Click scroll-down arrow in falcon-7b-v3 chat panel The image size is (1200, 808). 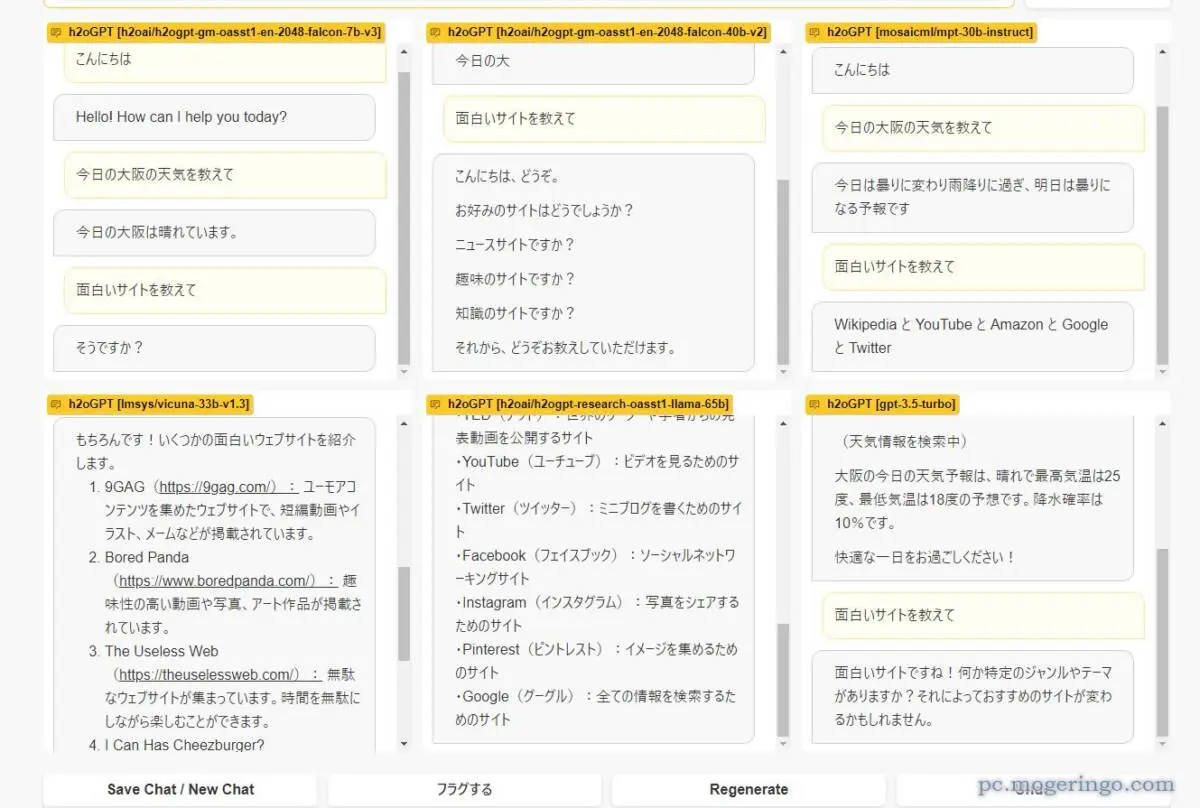coord(404,372)
